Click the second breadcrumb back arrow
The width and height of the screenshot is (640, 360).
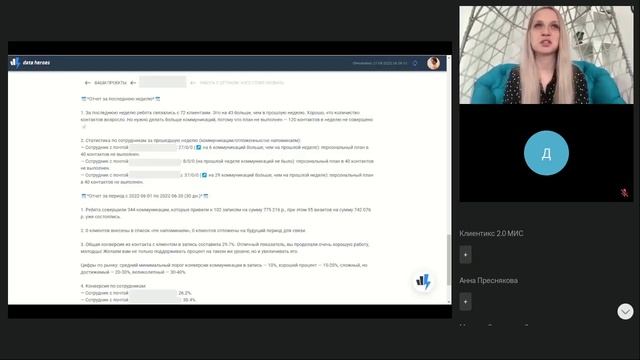click(133, 83)
